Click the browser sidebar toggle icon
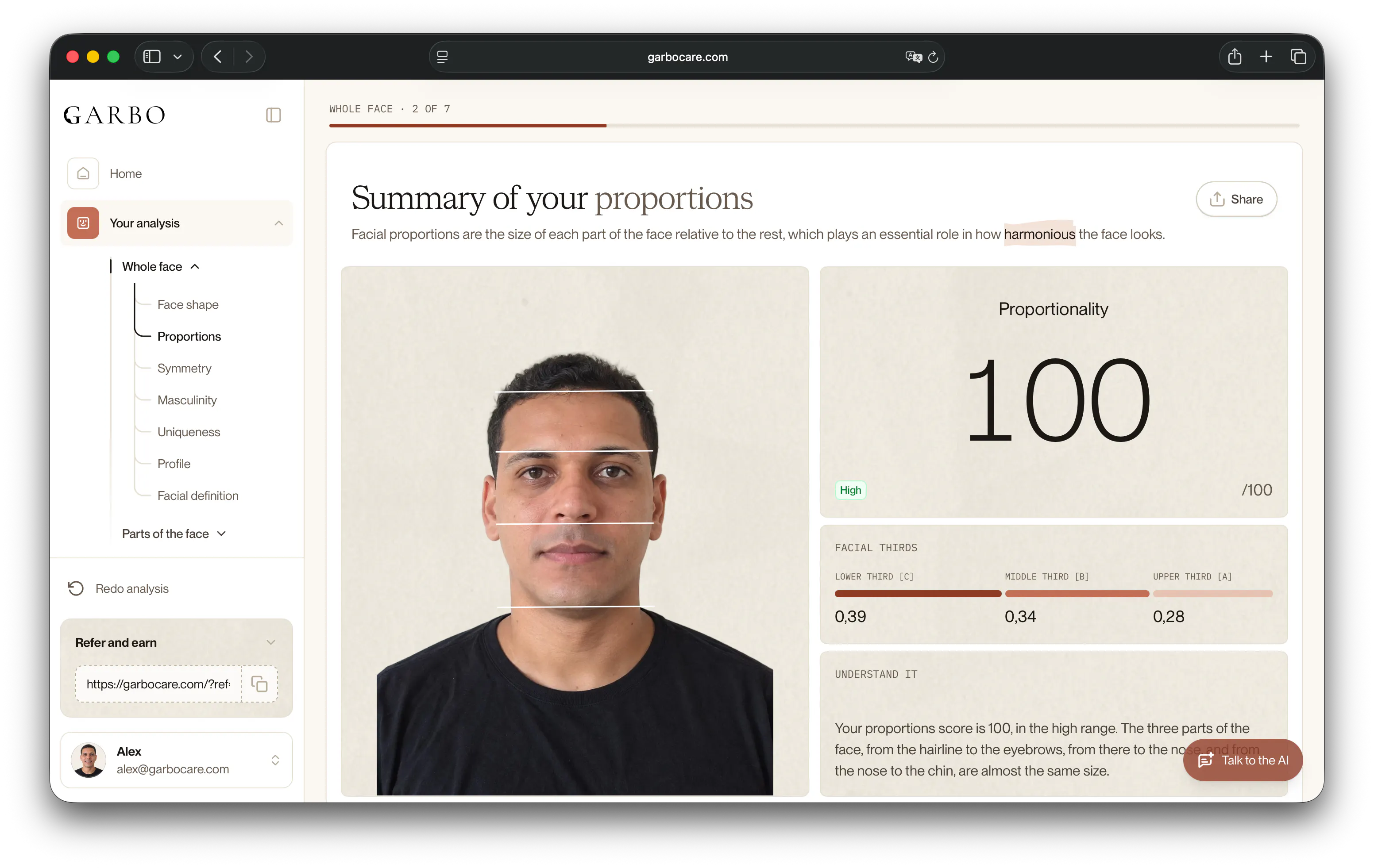 coord(152,57)
